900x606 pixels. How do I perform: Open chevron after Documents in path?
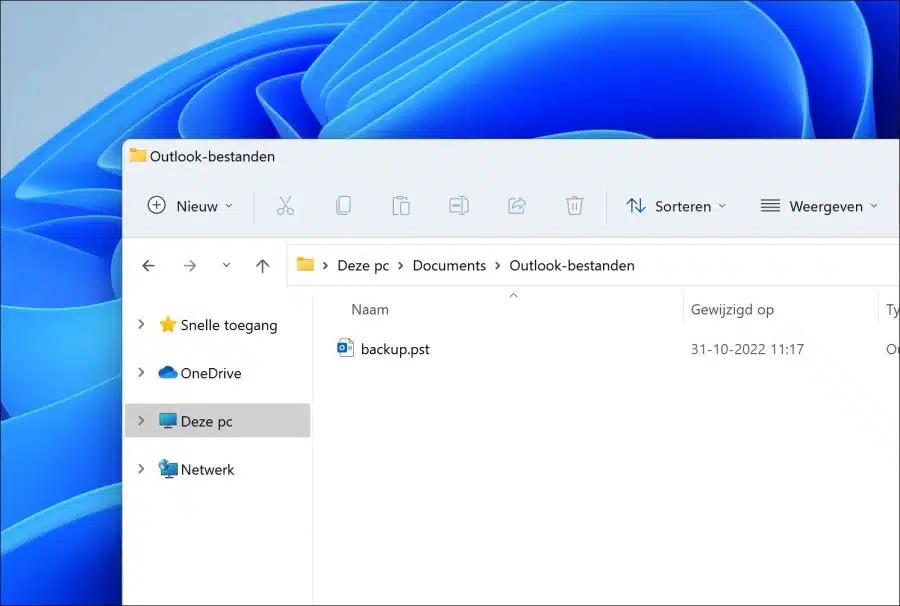pyautogui.click(x=498, y=266)
